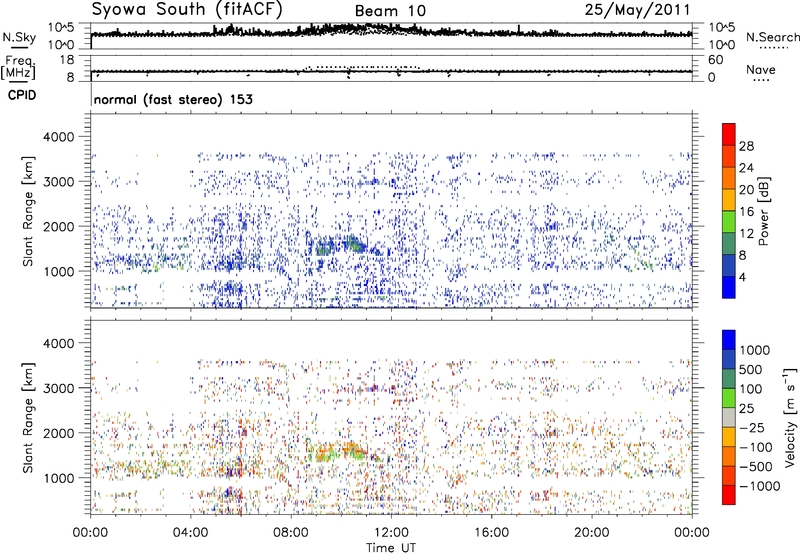Click the "Velocity [m s-1]" colorbar title
800x554 pixels.
click(x=790, y=417)
